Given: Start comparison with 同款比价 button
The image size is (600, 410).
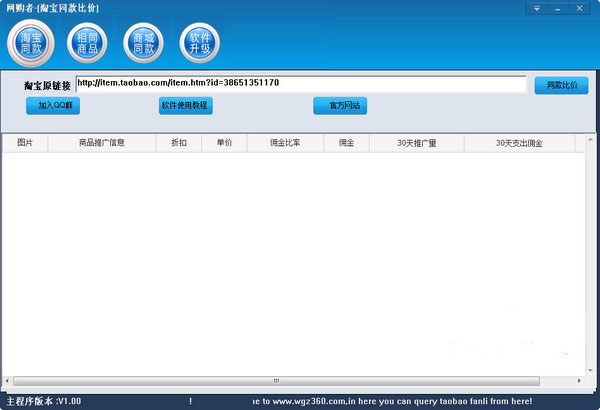Looking at the screenshot, I should (561, 85).
